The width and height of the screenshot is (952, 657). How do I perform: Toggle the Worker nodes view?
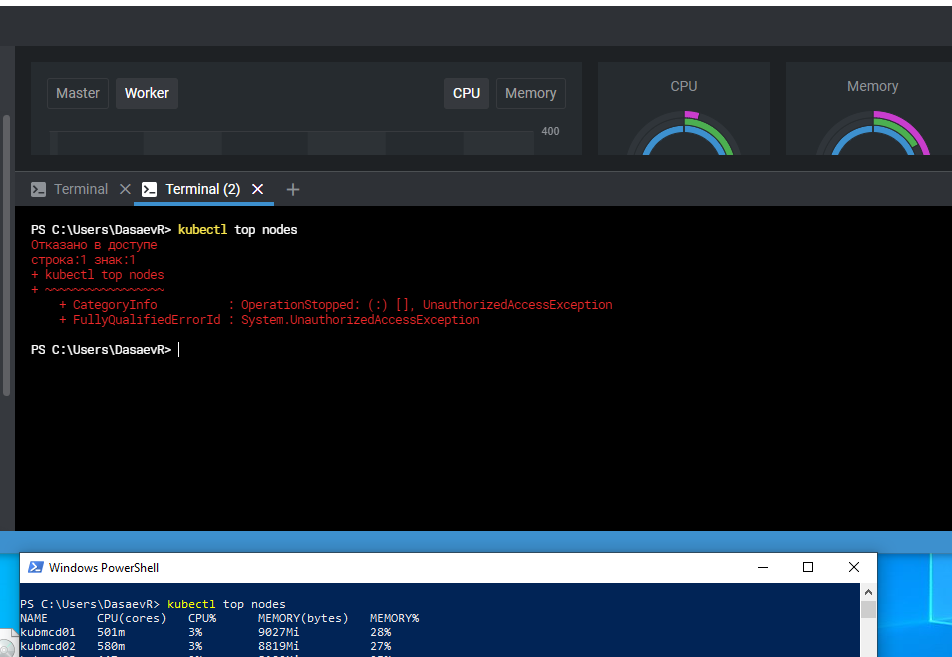click(146, 93)
